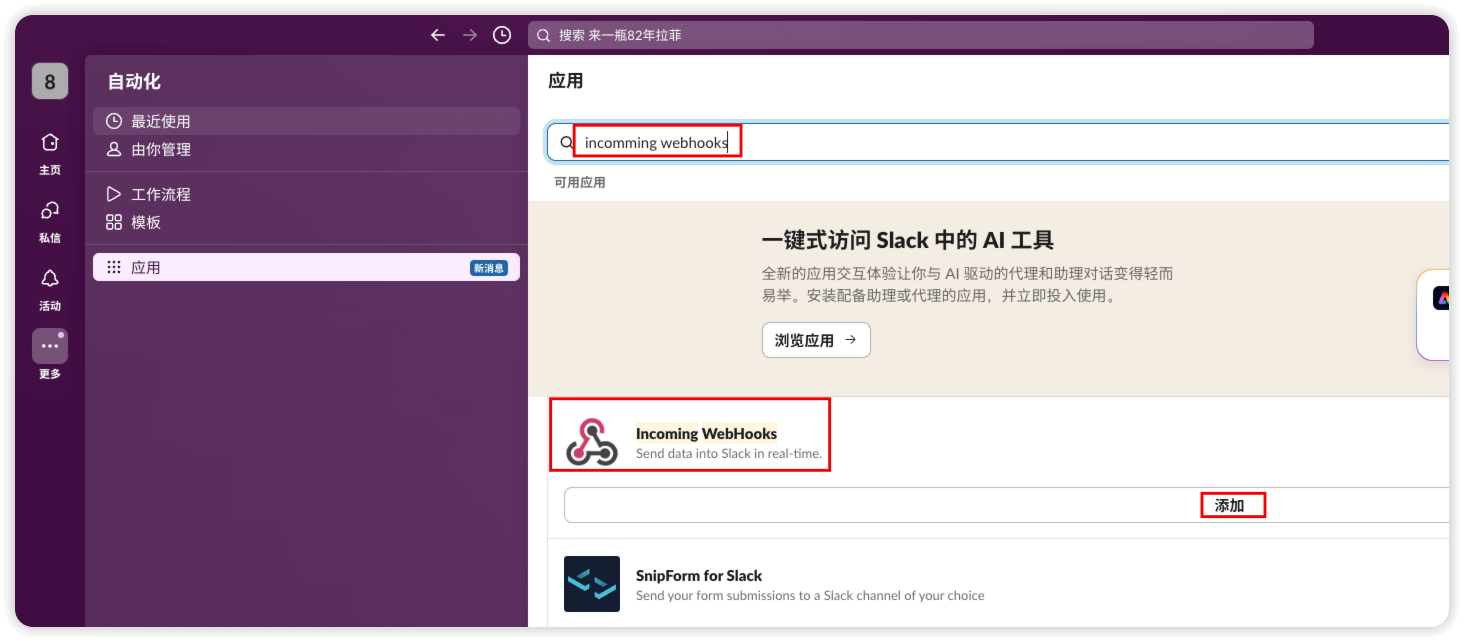Click the AI app icon on the banner's right edge
1464x642 pixels.
pyautogui.click(x=1440, y=298)
